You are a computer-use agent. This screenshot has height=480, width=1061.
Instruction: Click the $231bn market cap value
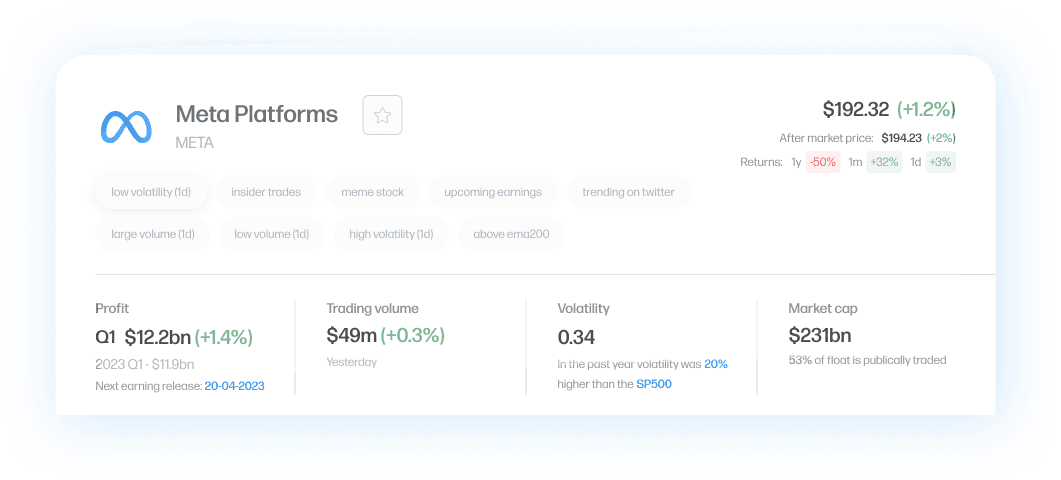[819, 334]
